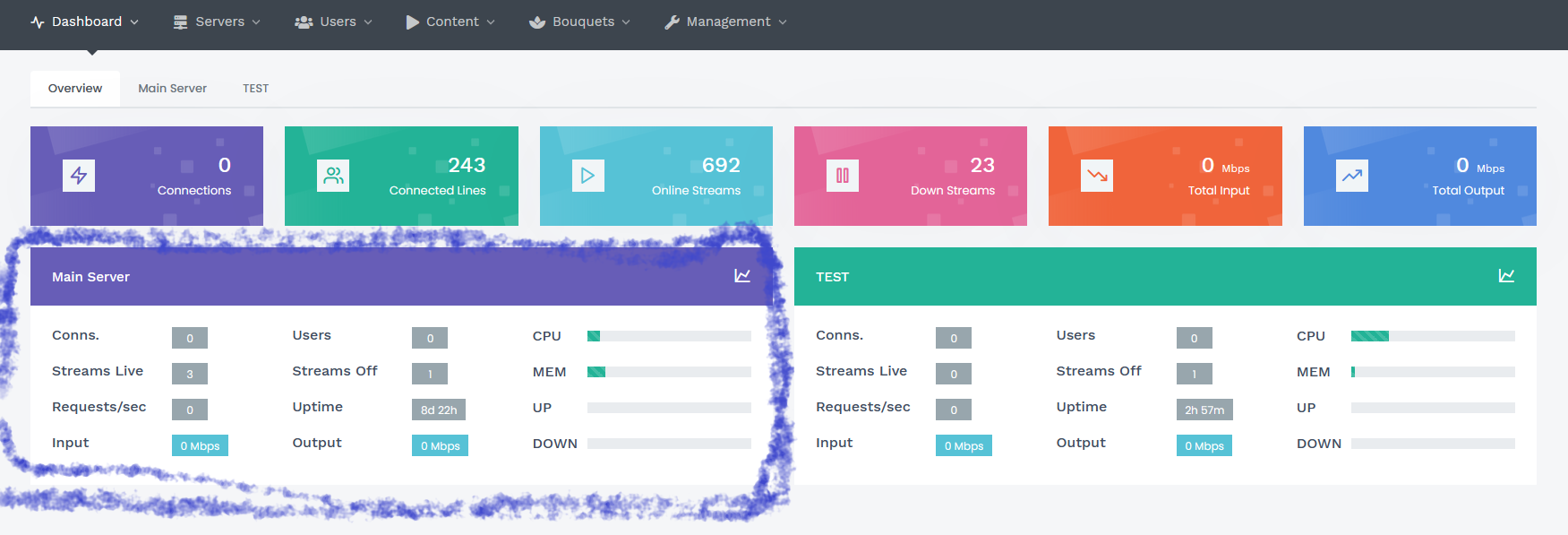Click the Down Streams pause icon
The height and width of the screenshot is (535, 1568).
[x=842, y=176]
